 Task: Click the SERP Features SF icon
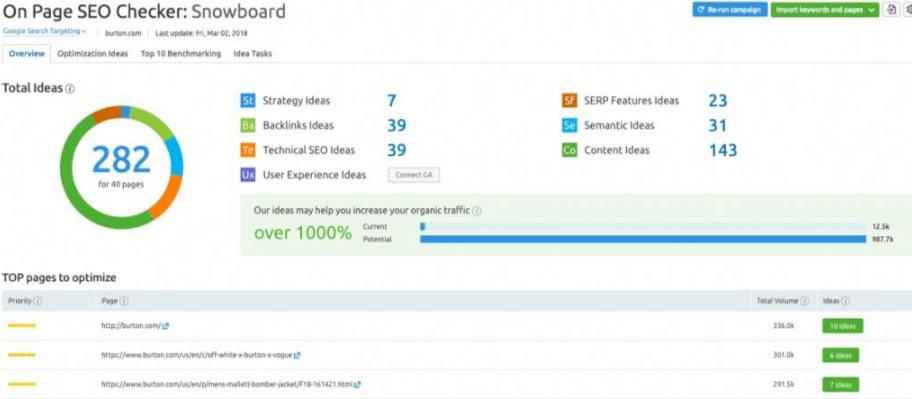click(569, 101)
